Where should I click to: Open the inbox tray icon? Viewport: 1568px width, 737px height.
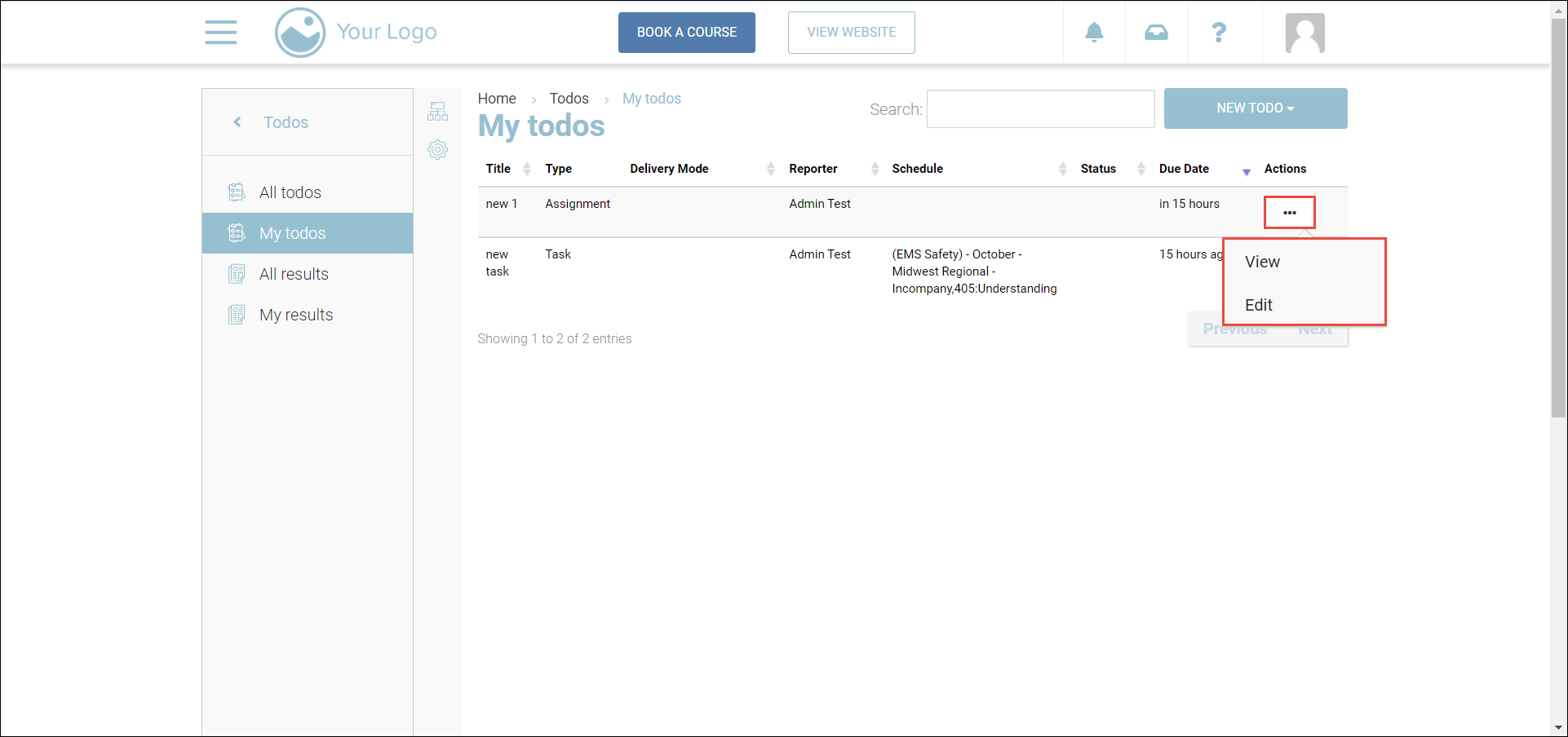point(1156,33)
